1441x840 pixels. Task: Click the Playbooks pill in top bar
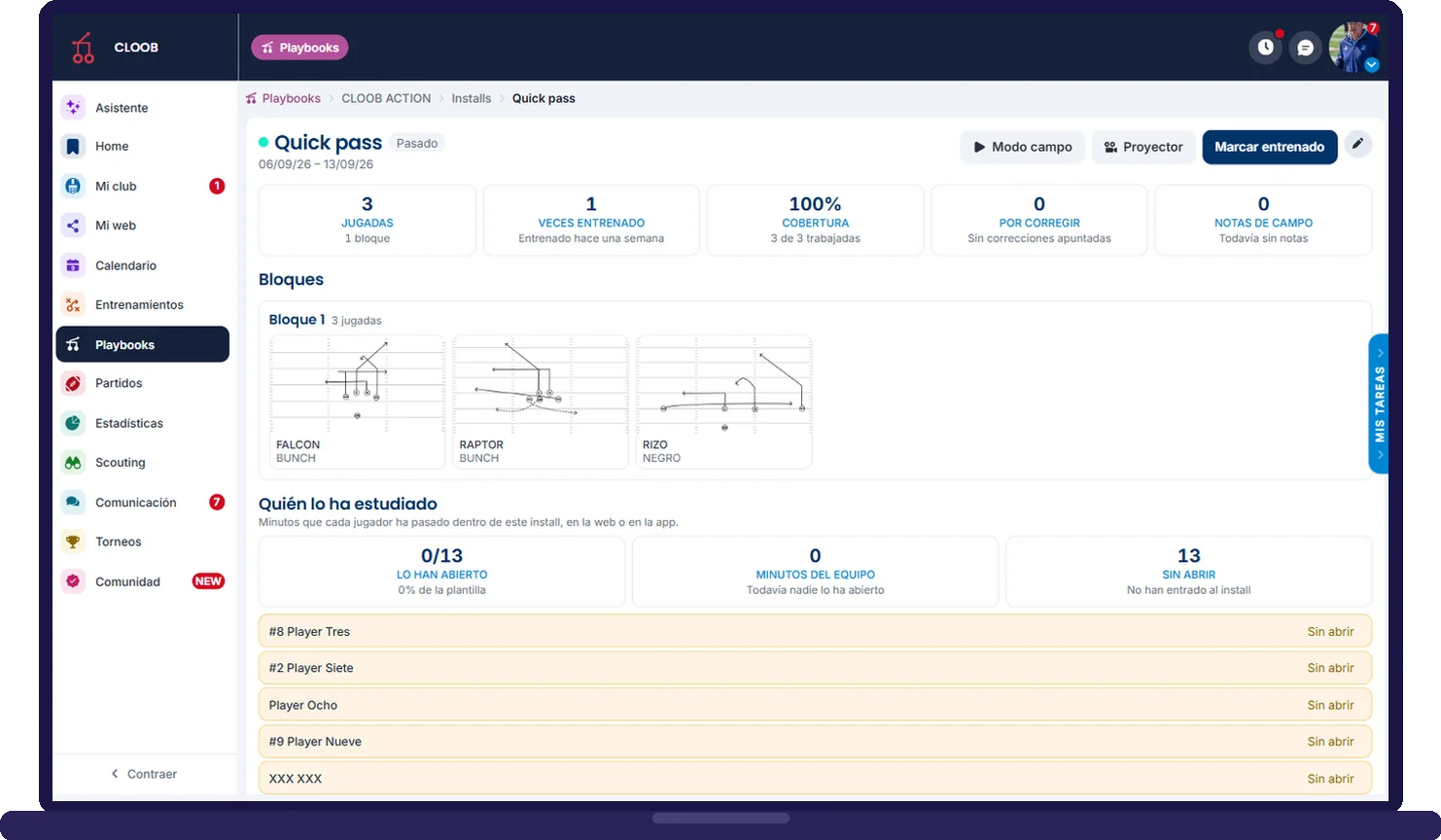click(299, 48)
